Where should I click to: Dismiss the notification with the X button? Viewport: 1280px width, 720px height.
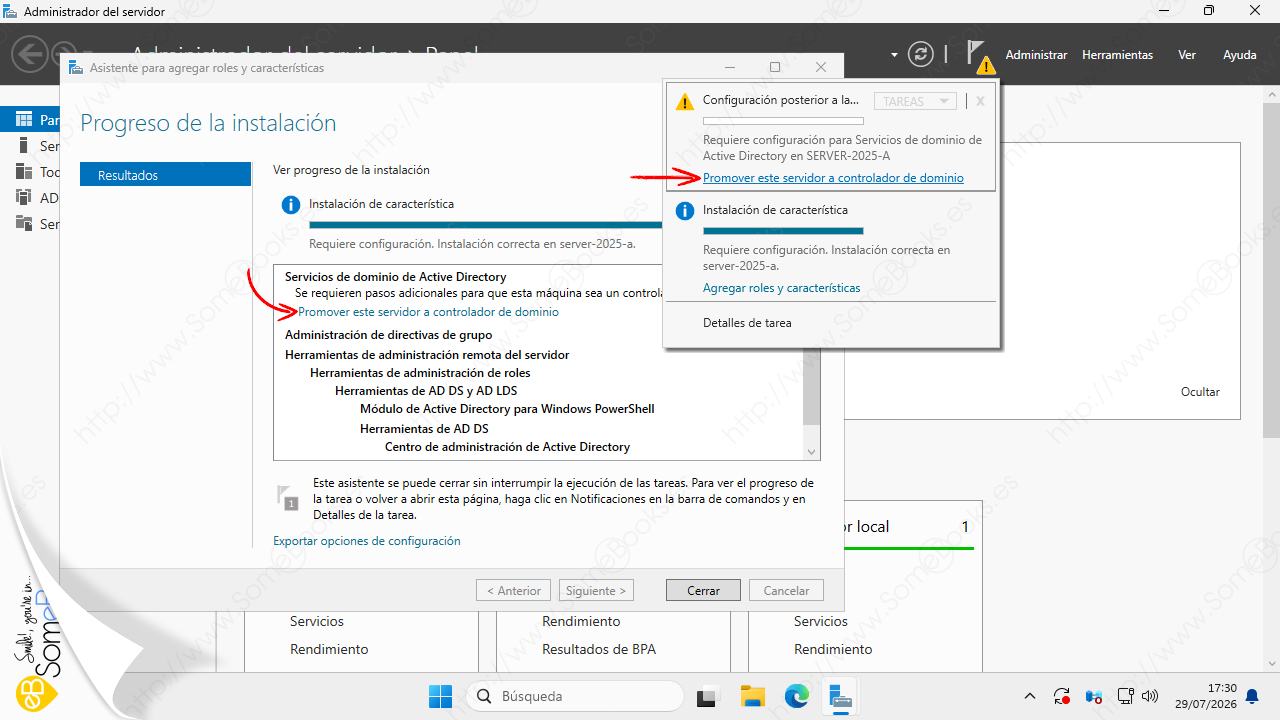click(x=980, y=101)
